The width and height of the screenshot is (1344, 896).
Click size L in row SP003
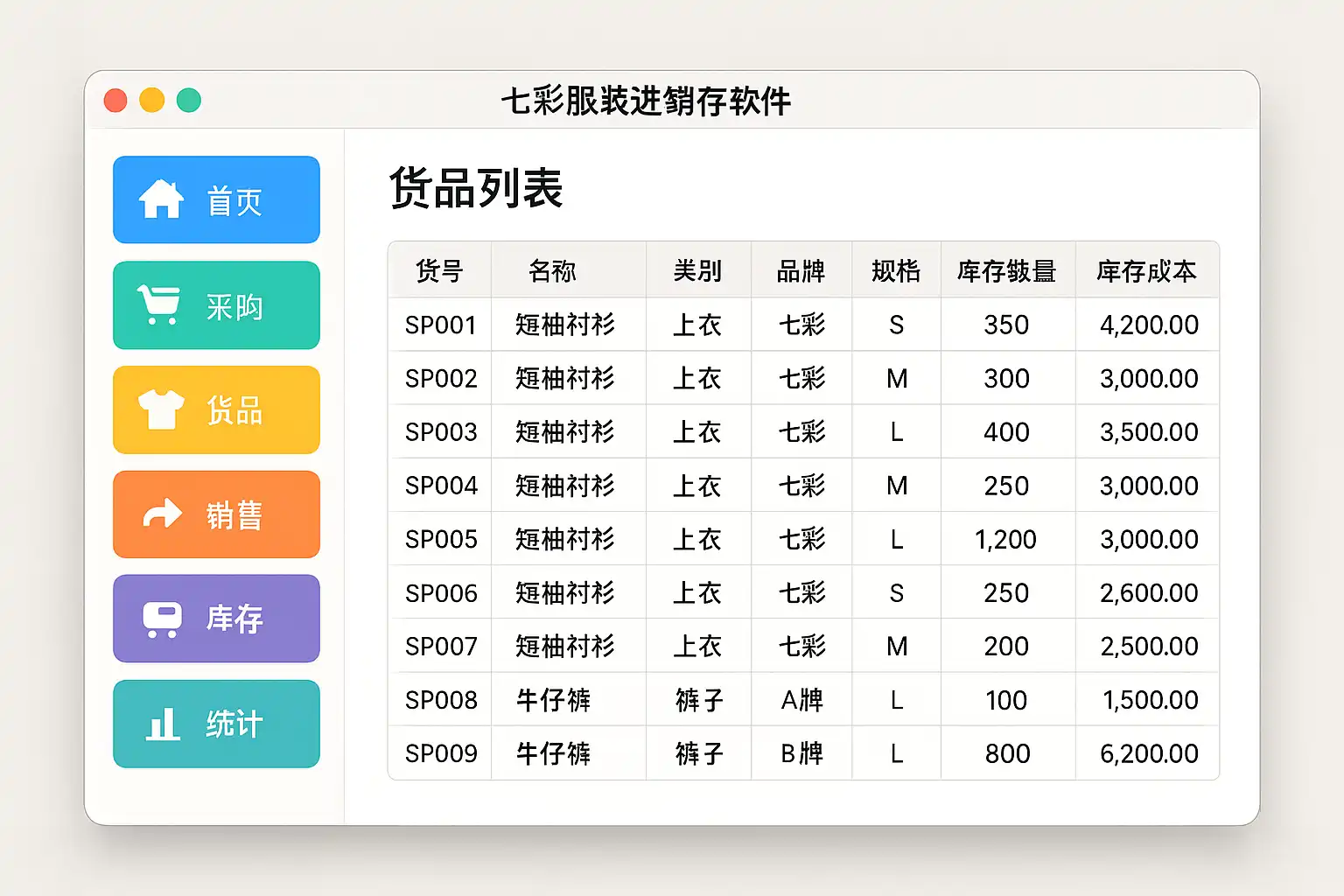897,432
